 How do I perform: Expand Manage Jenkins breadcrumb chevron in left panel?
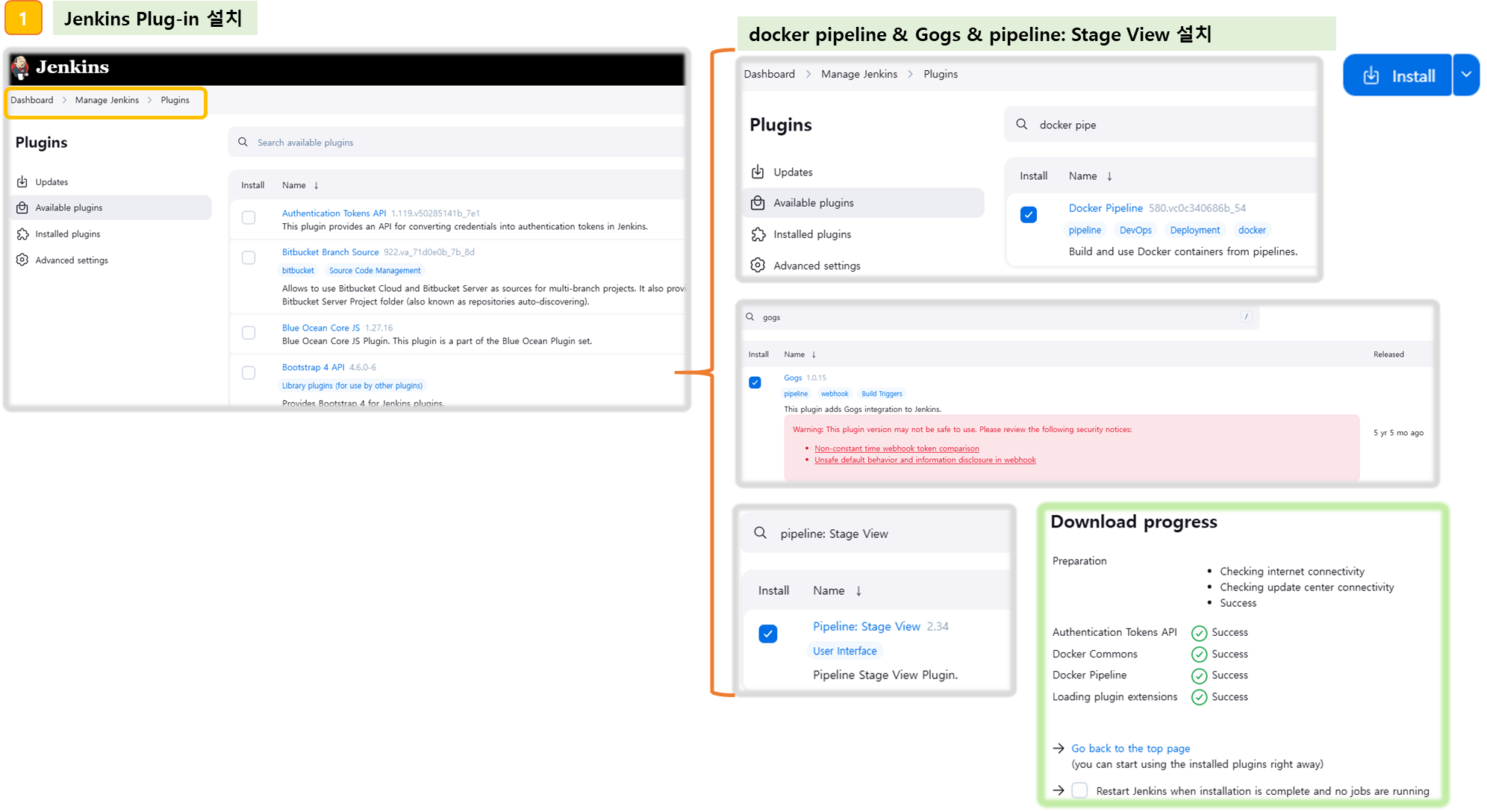[x=150, y=100]
